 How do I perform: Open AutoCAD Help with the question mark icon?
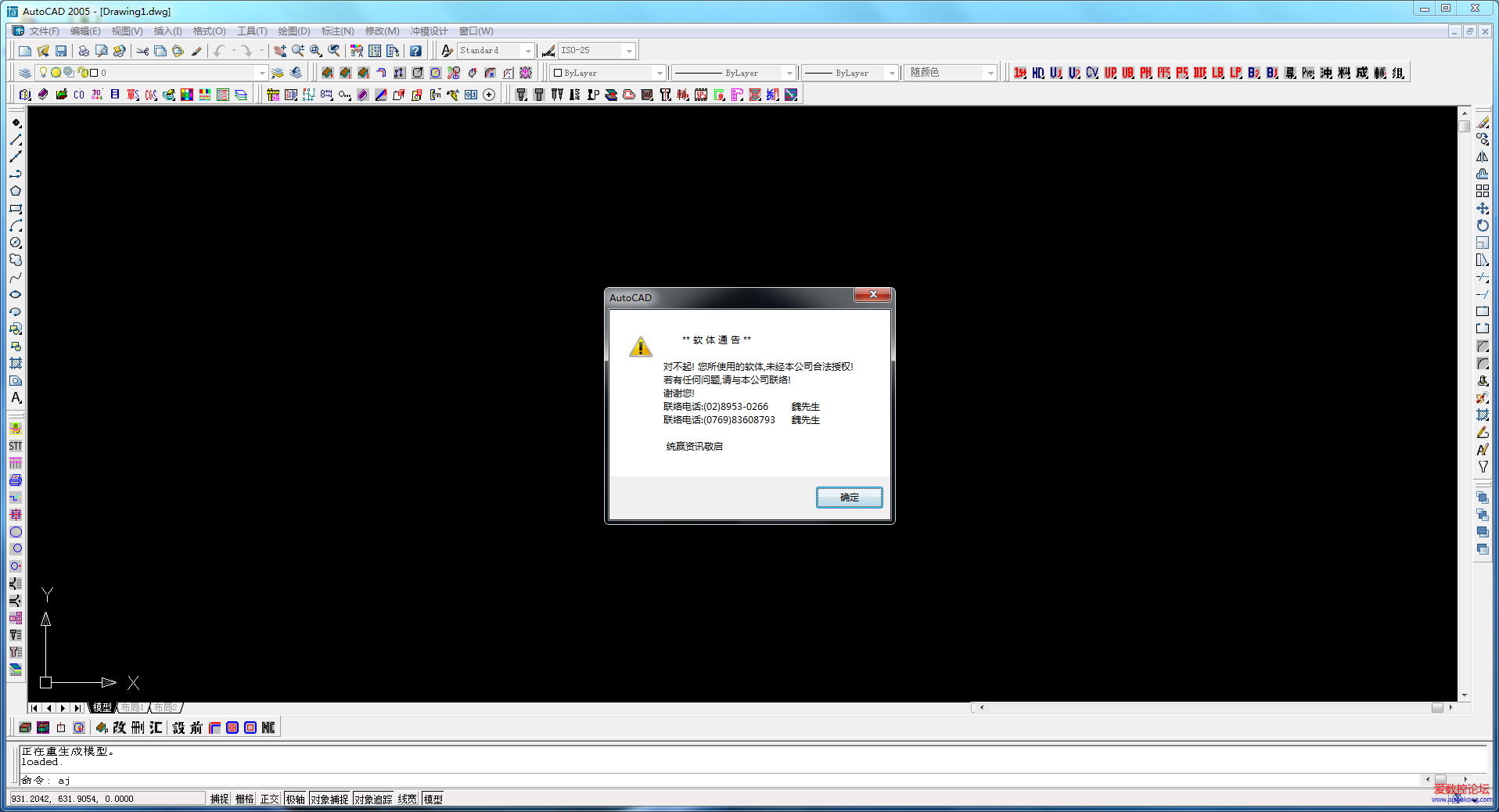click(415, 51)
